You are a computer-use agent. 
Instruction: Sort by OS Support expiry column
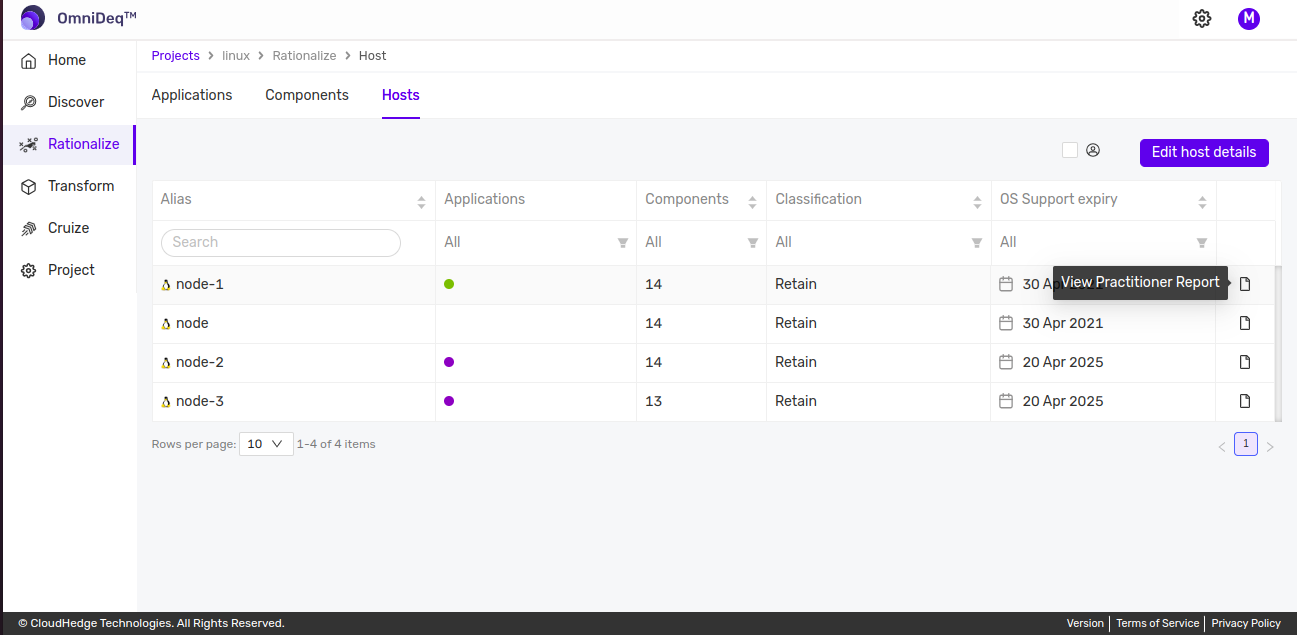[1202, 202]
